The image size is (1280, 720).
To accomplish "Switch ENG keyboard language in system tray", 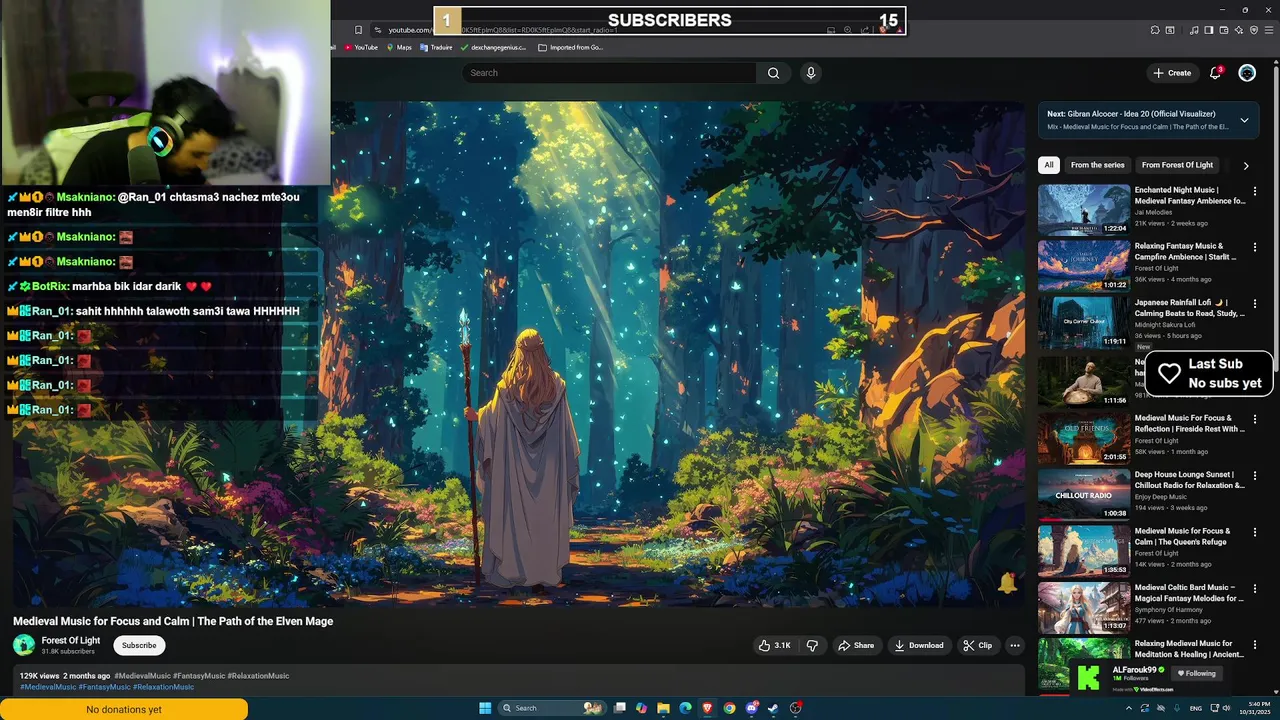I will click(1196, 708).
